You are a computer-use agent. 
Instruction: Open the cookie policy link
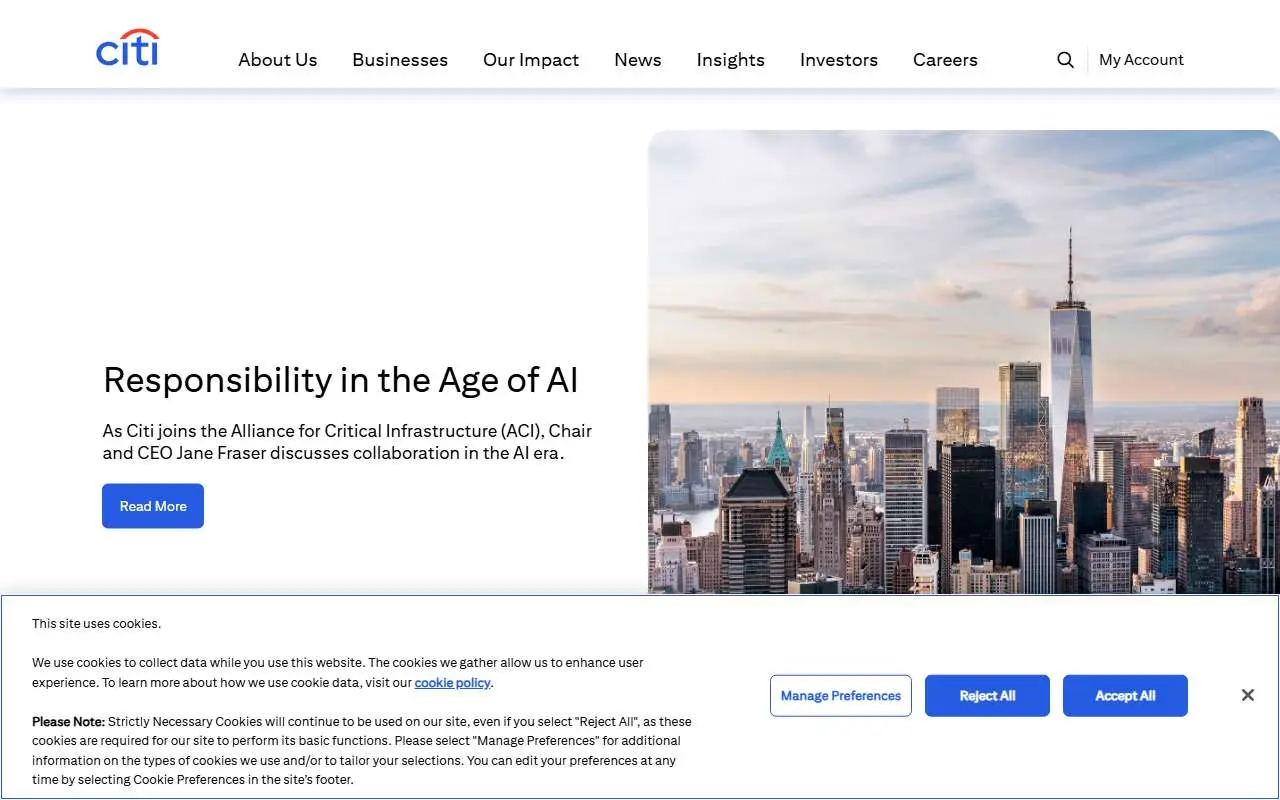[x=453, y=683]
